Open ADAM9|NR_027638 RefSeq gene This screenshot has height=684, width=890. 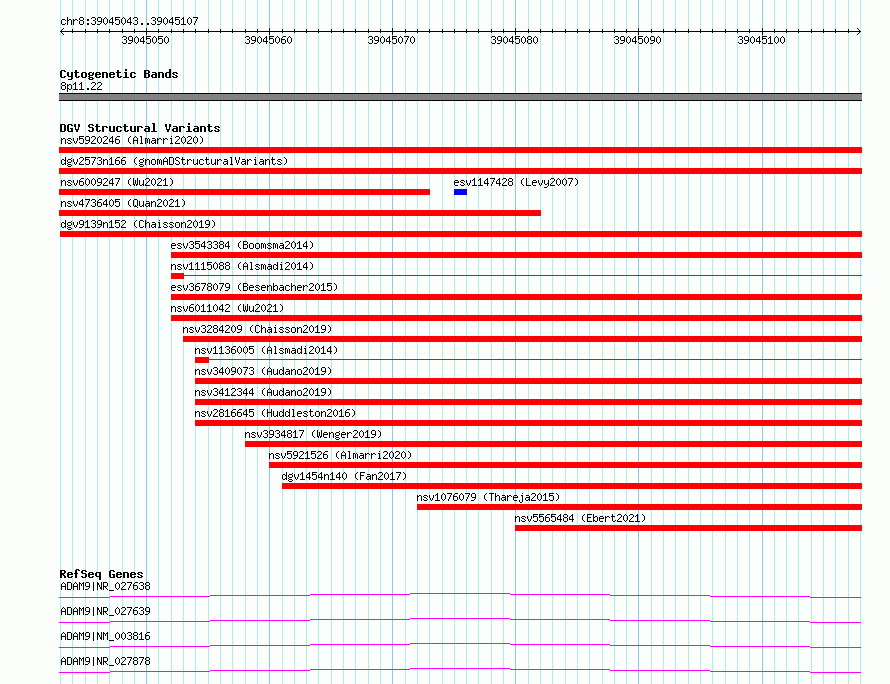105,586
